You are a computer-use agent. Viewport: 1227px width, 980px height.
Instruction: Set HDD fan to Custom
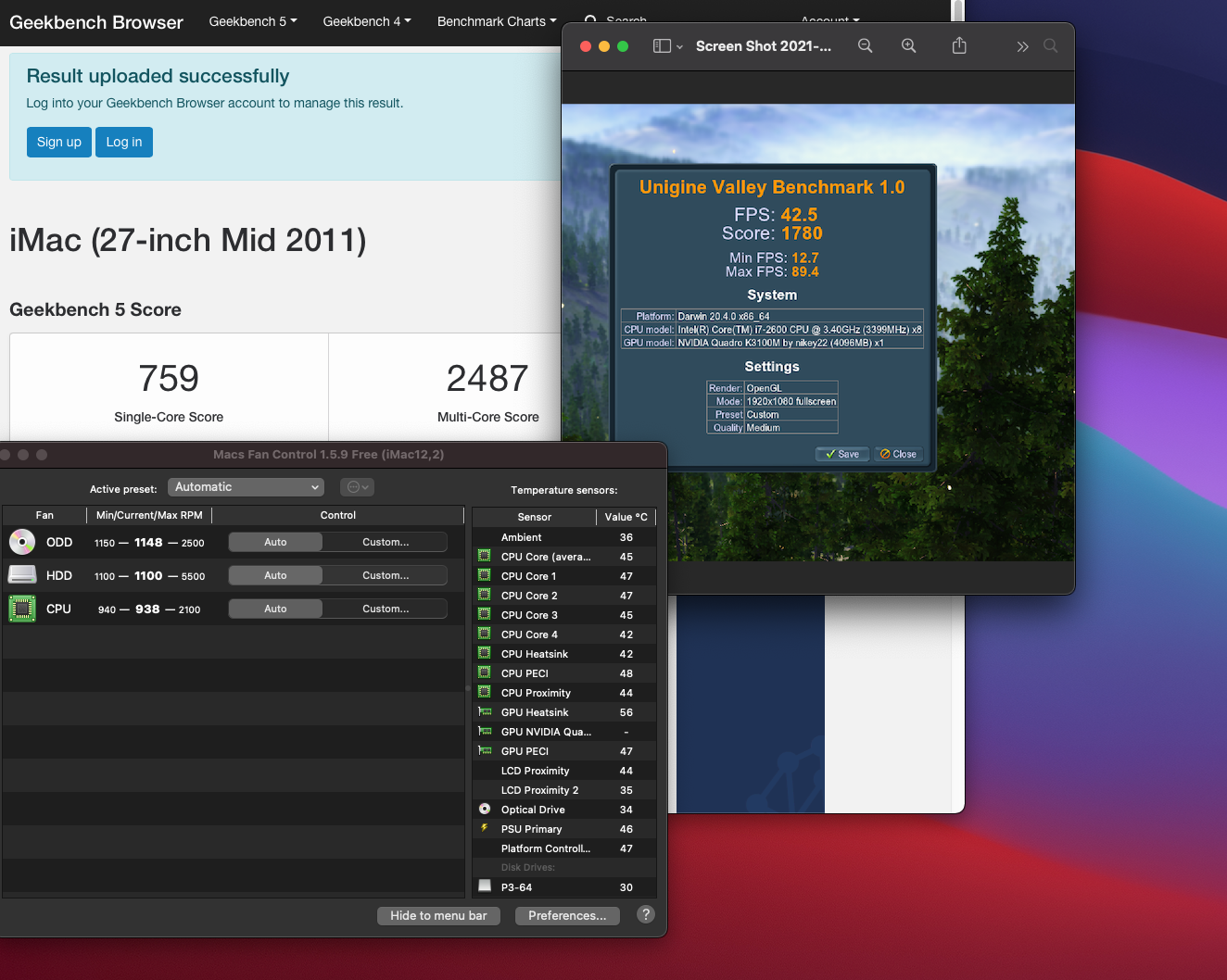(385, 575)
